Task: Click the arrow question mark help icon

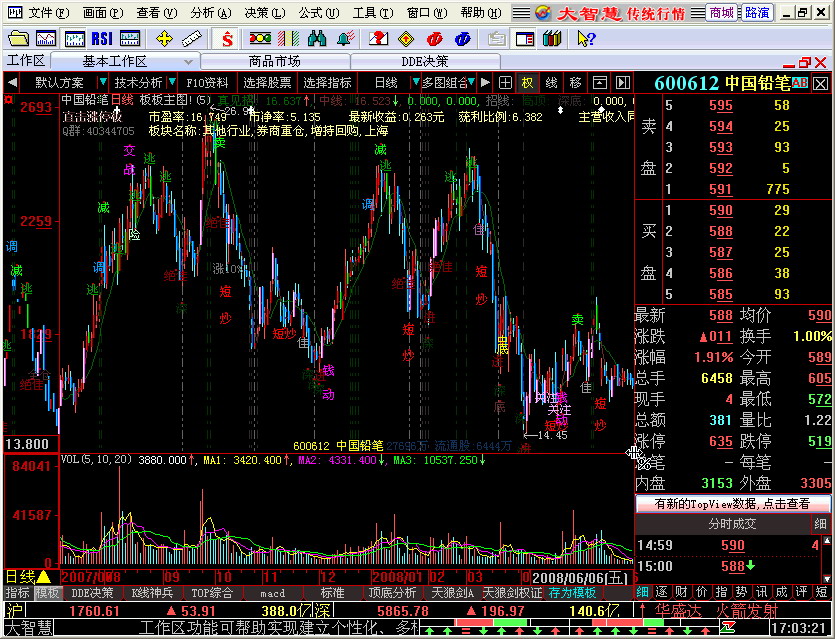Action: (x=586, y=38)
